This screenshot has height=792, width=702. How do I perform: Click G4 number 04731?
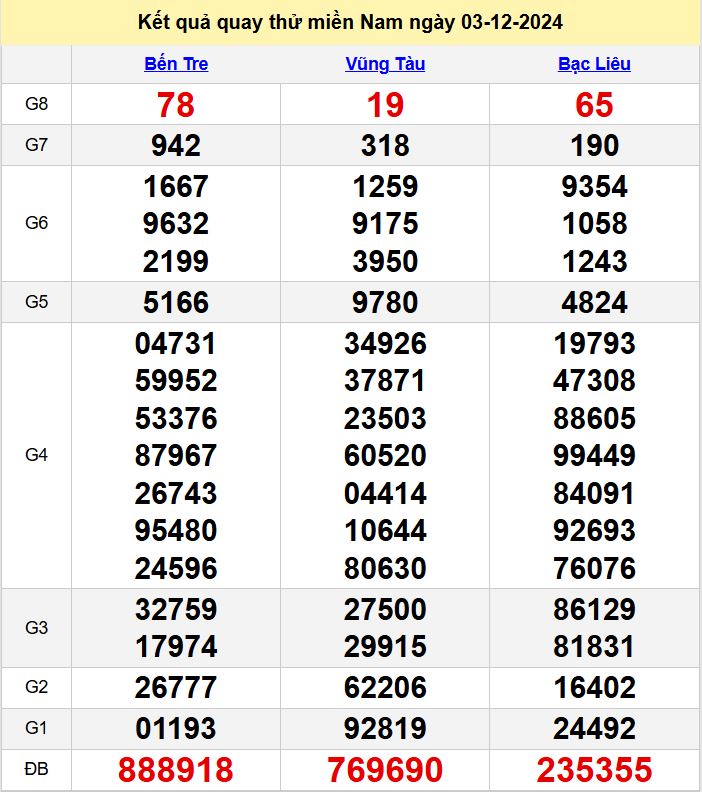[176, 343]
